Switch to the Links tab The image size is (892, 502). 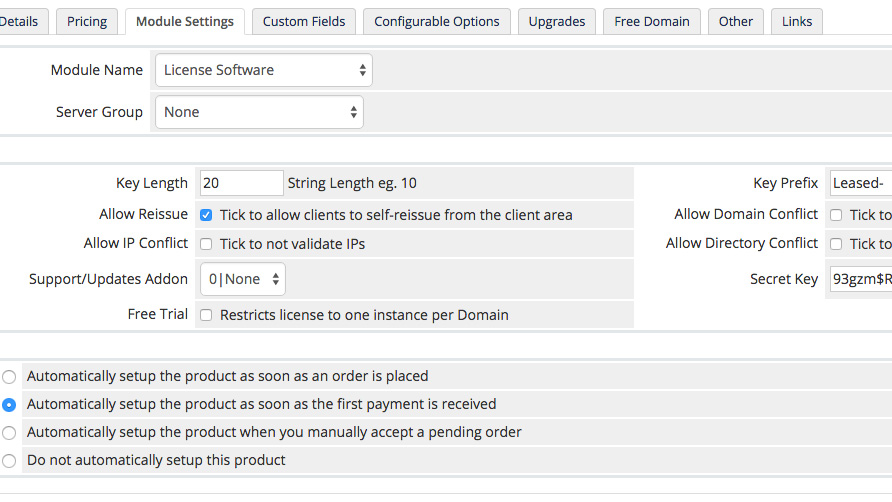[797, 21]
